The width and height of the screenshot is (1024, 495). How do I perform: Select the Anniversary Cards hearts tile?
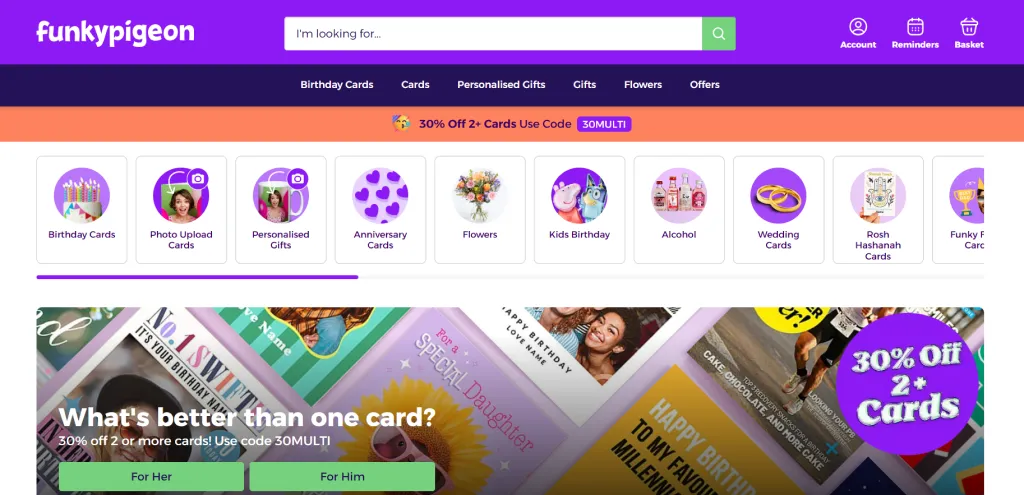[380, 210]
